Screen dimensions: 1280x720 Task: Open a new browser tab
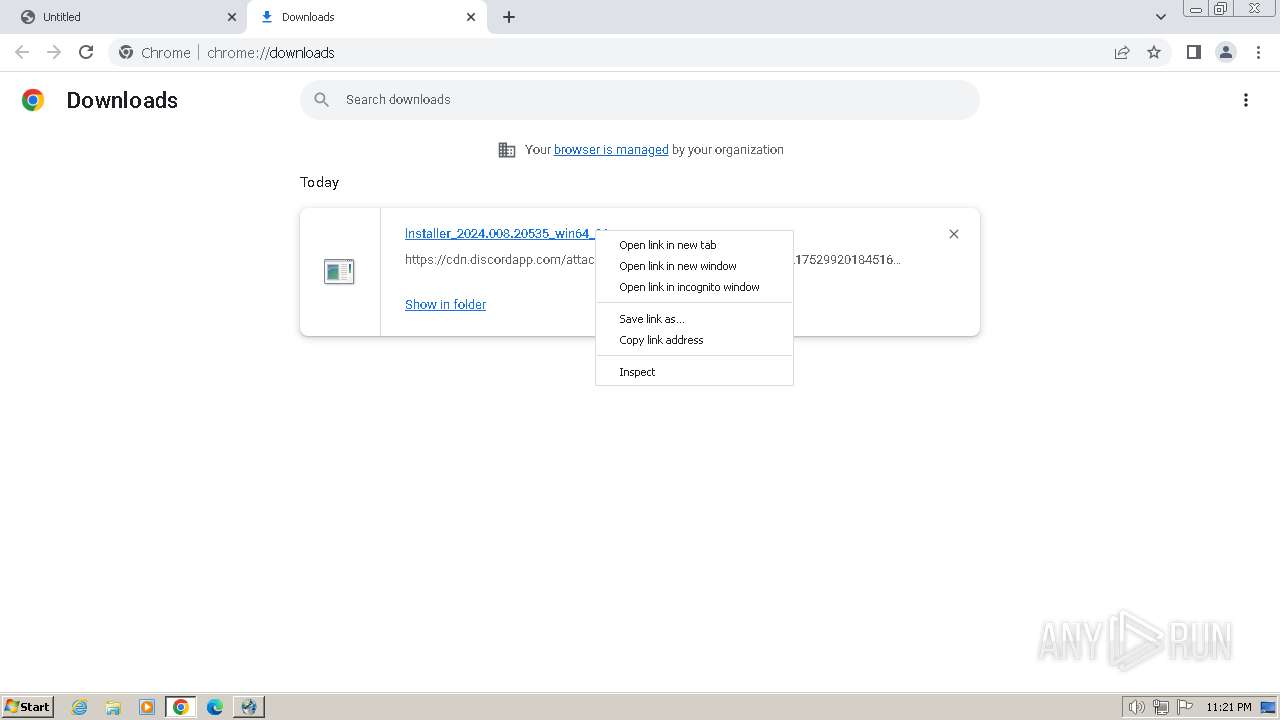tap(509, 17)
